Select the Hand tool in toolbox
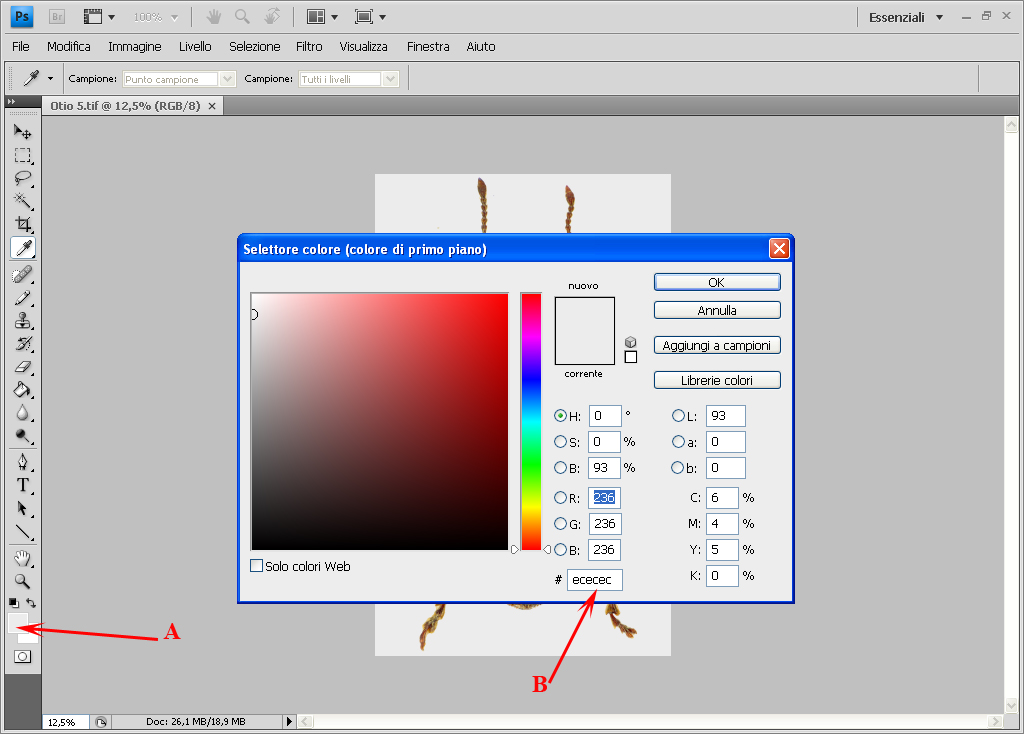1024x734 pixels. pyautogui.click(x=22, y=557)
